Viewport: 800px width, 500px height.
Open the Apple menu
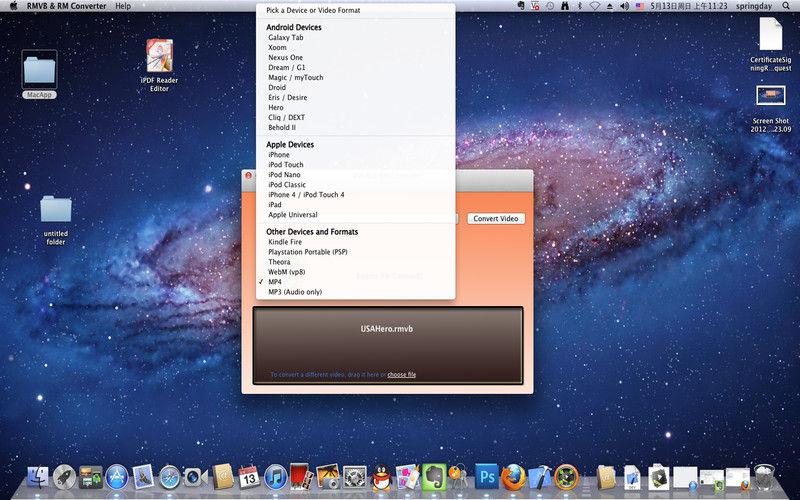14,6
